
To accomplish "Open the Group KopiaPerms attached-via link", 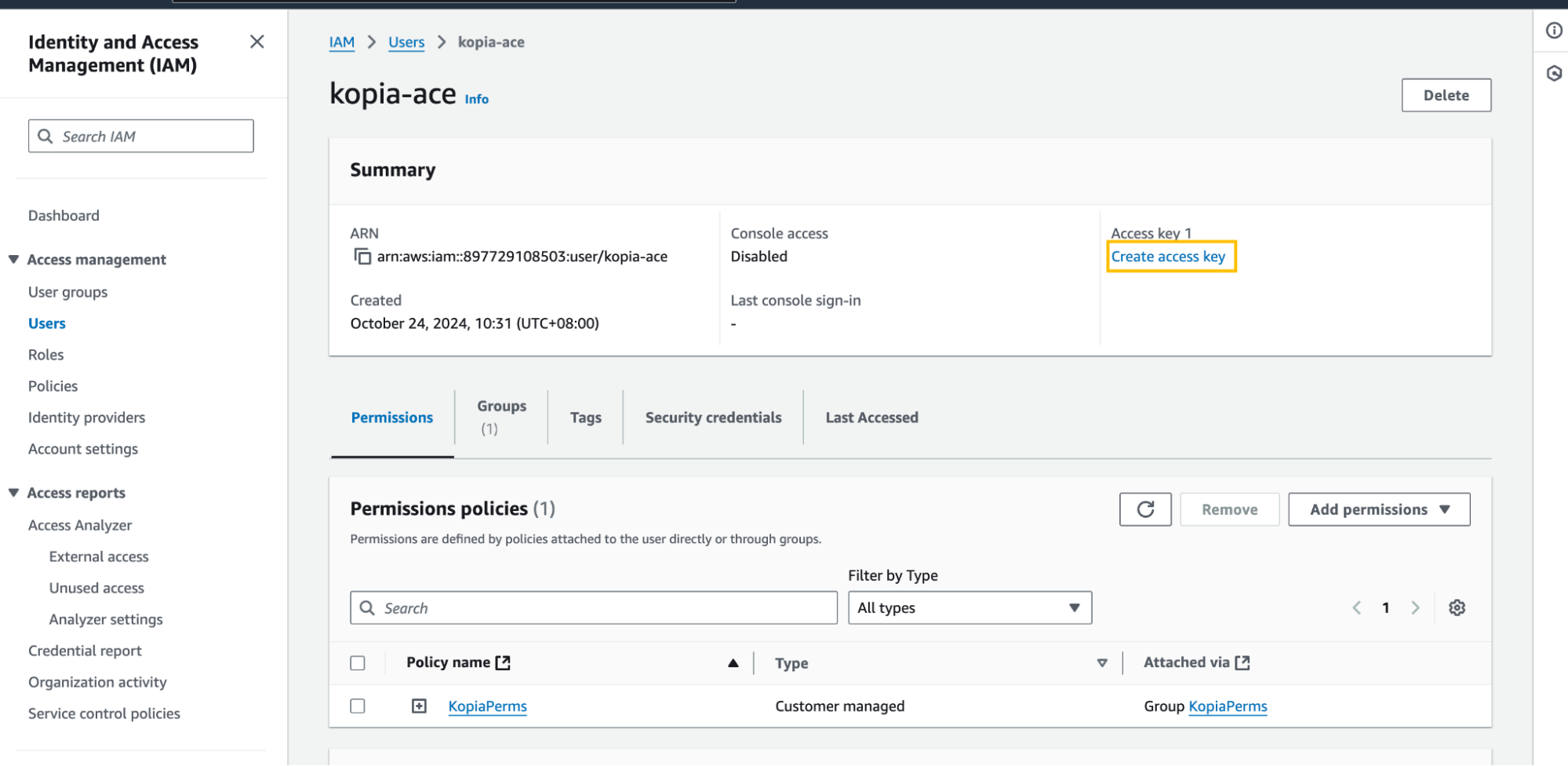I will click(x=1228, y=706).
